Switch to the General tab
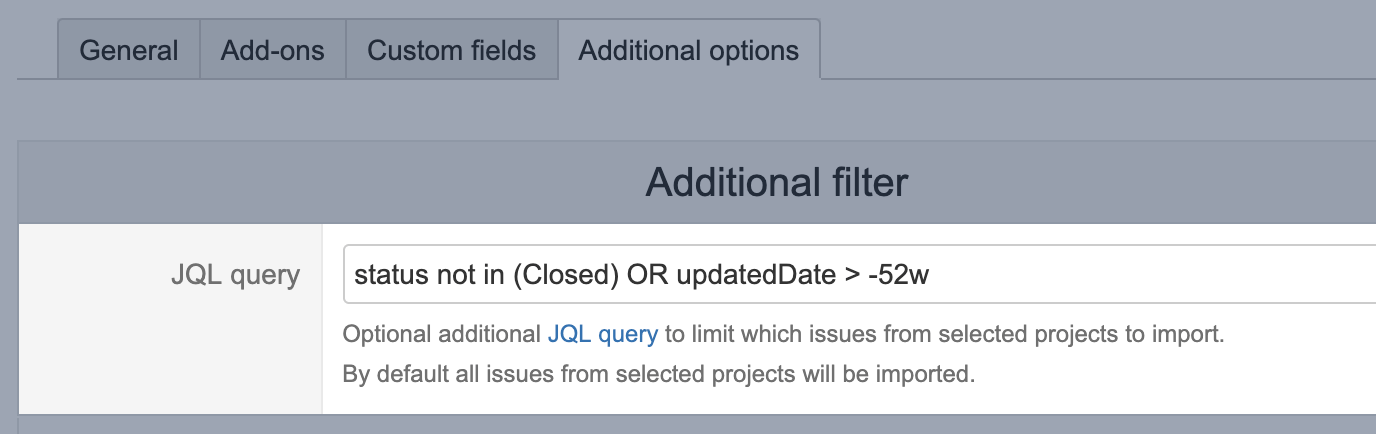Screen dimensions: 1376x434 click(129, 50)
